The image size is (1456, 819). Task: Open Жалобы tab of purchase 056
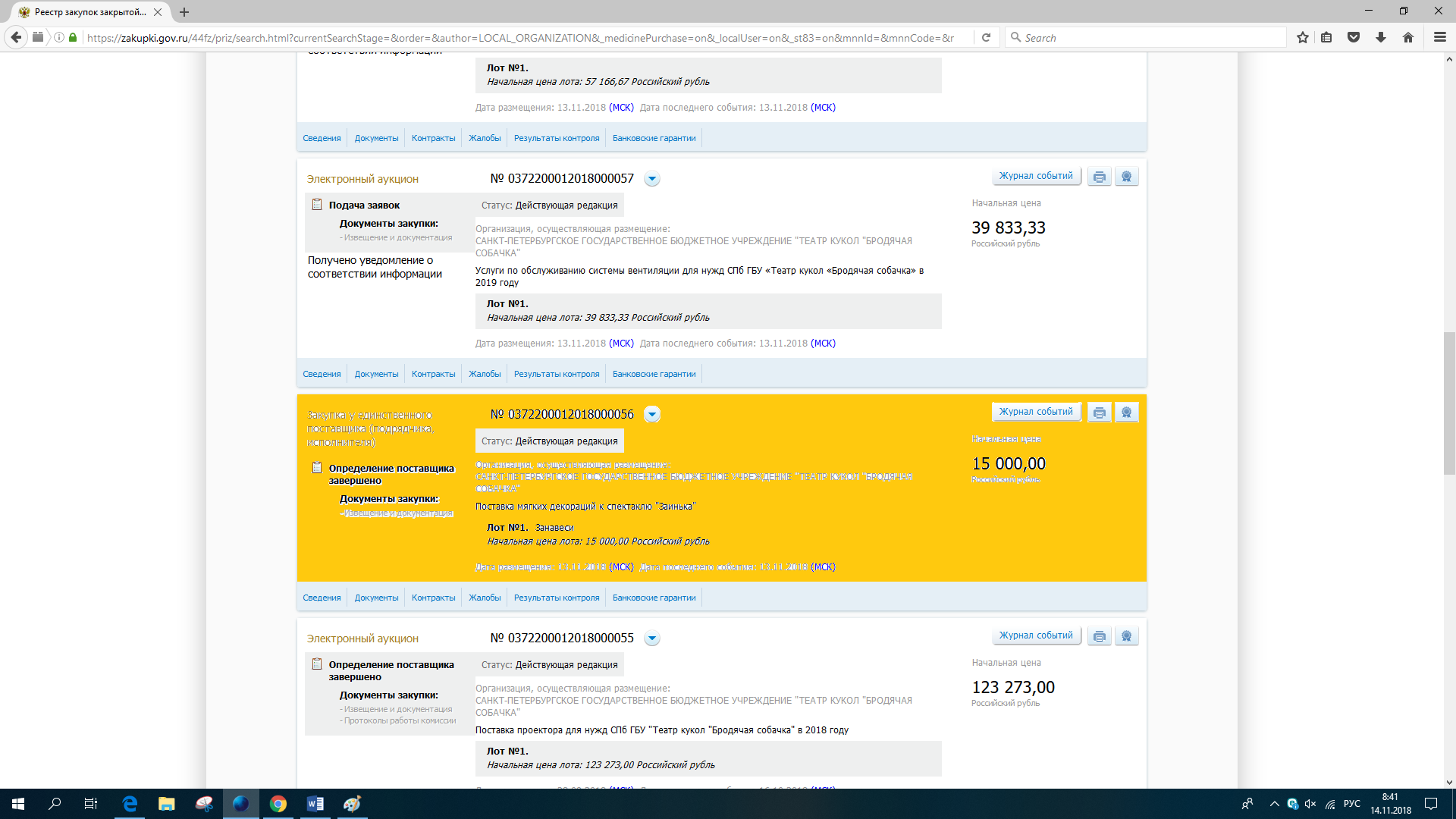coord(485,598)
